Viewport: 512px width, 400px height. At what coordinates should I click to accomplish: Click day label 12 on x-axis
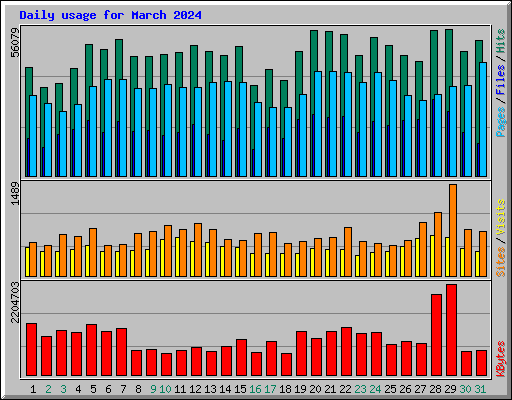(195, 389)
